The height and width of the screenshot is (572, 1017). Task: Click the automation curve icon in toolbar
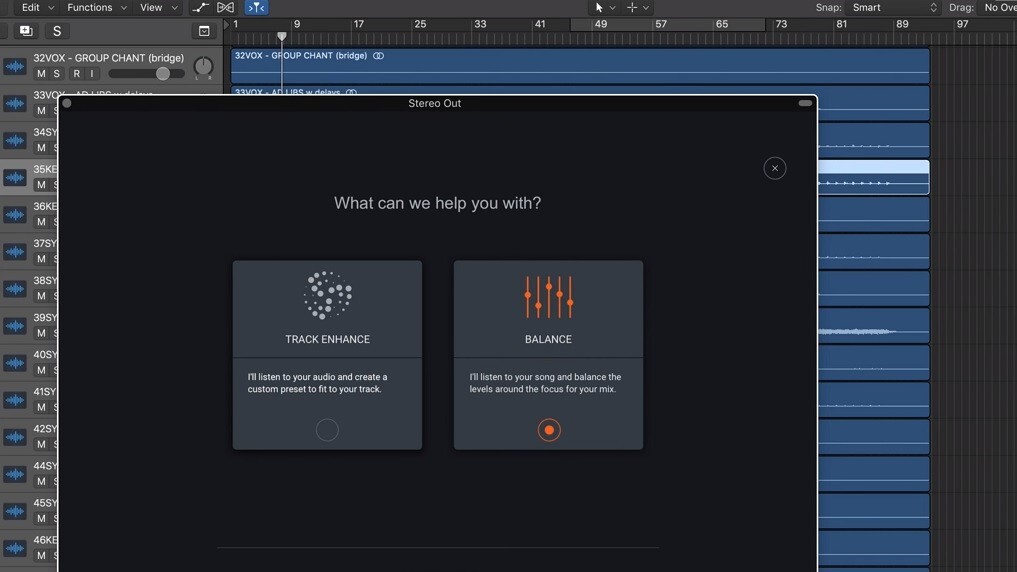coord(201,7)
